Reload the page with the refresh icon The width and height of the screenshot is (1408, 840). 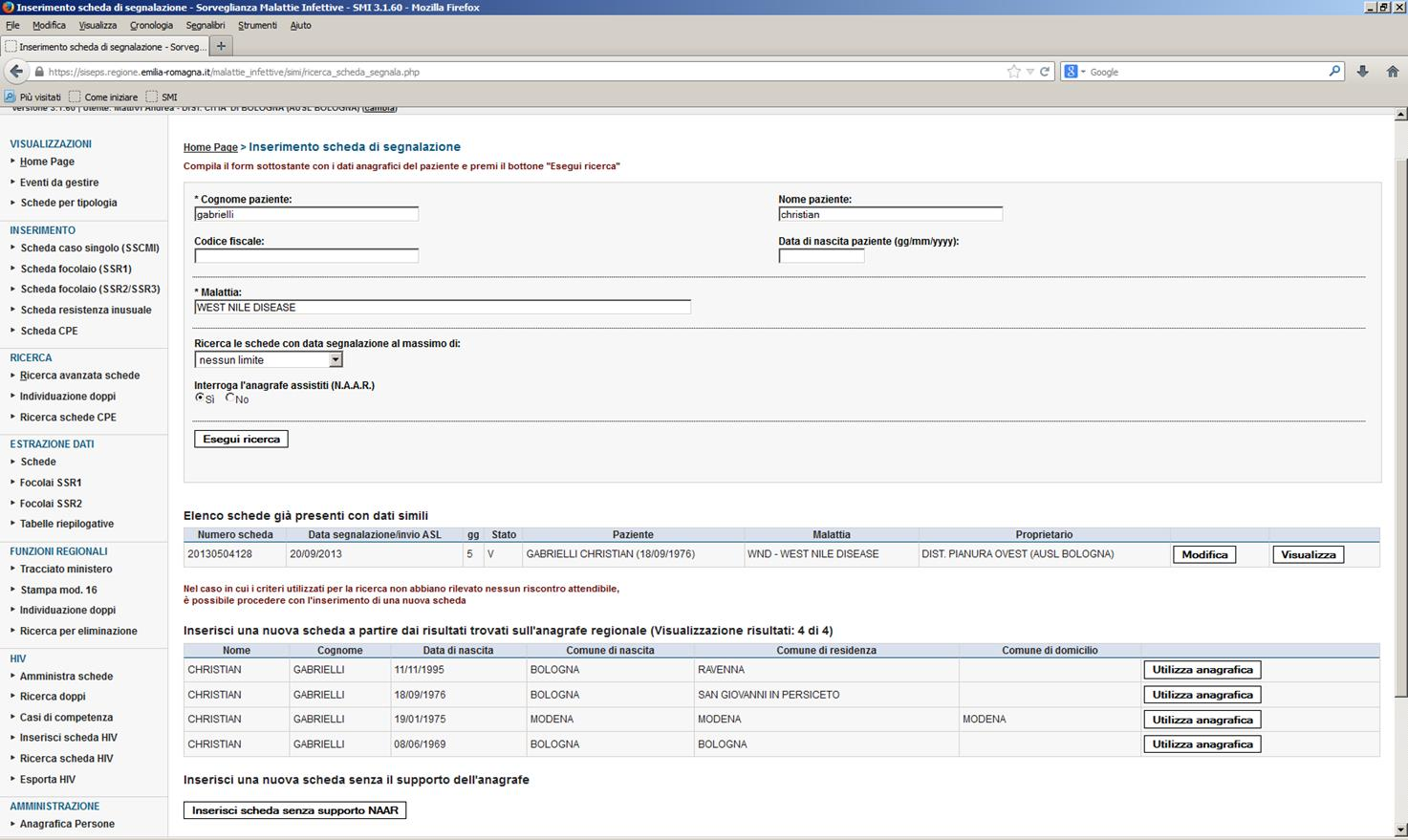(1045, 72)
